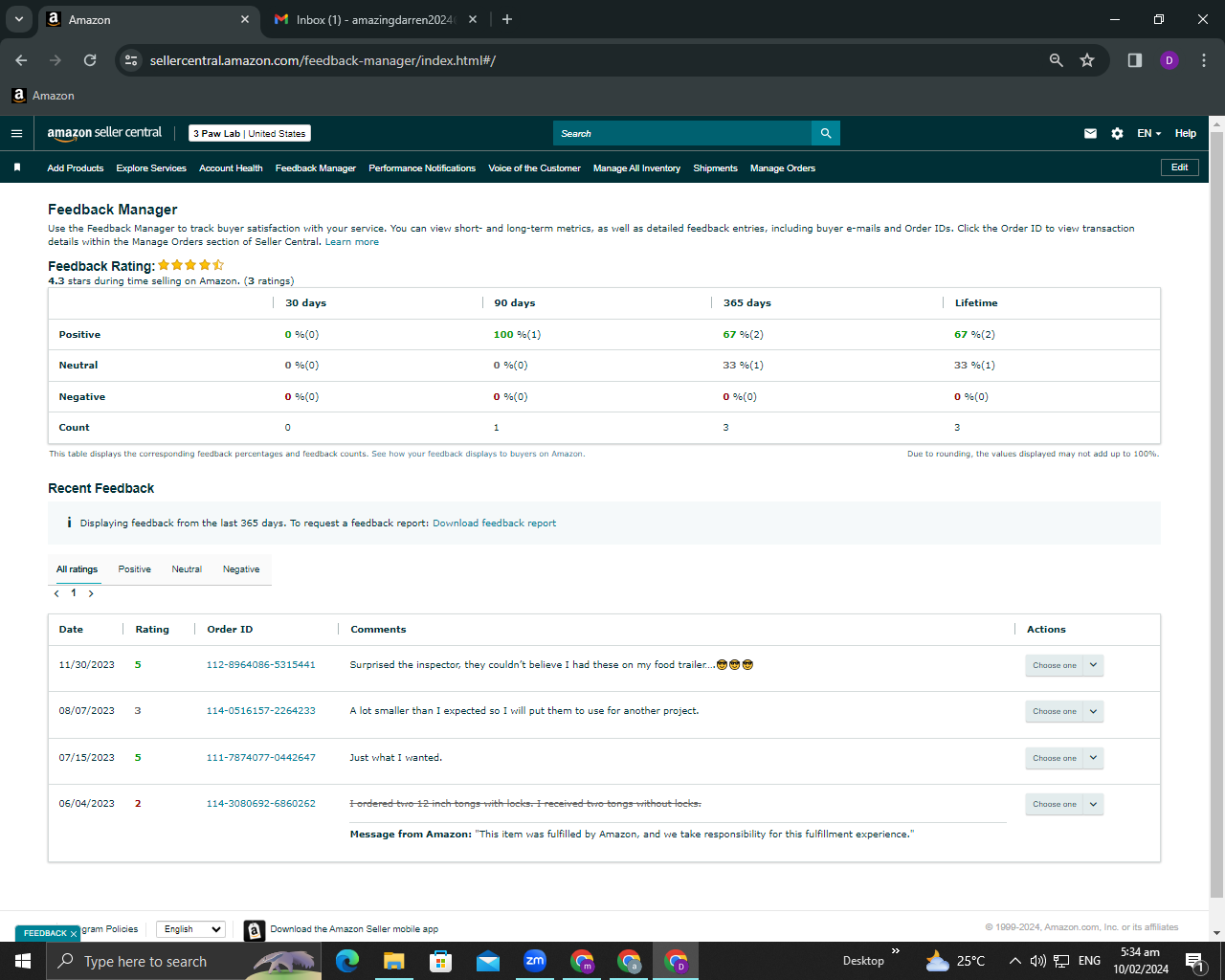Viewport: 1225px width, 980px height.
Task: Open Microsoft Edge from taskbar
Action: click(346, 961)
